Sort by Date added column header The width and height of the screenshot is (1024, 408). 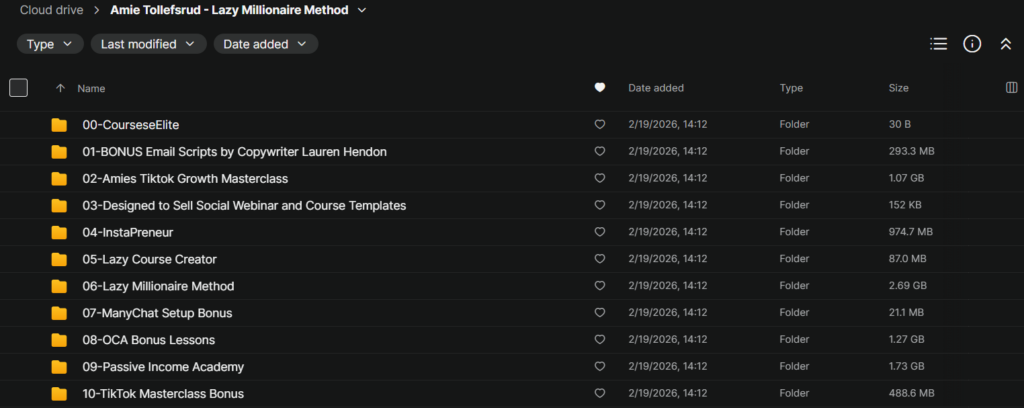click(655, 88)
